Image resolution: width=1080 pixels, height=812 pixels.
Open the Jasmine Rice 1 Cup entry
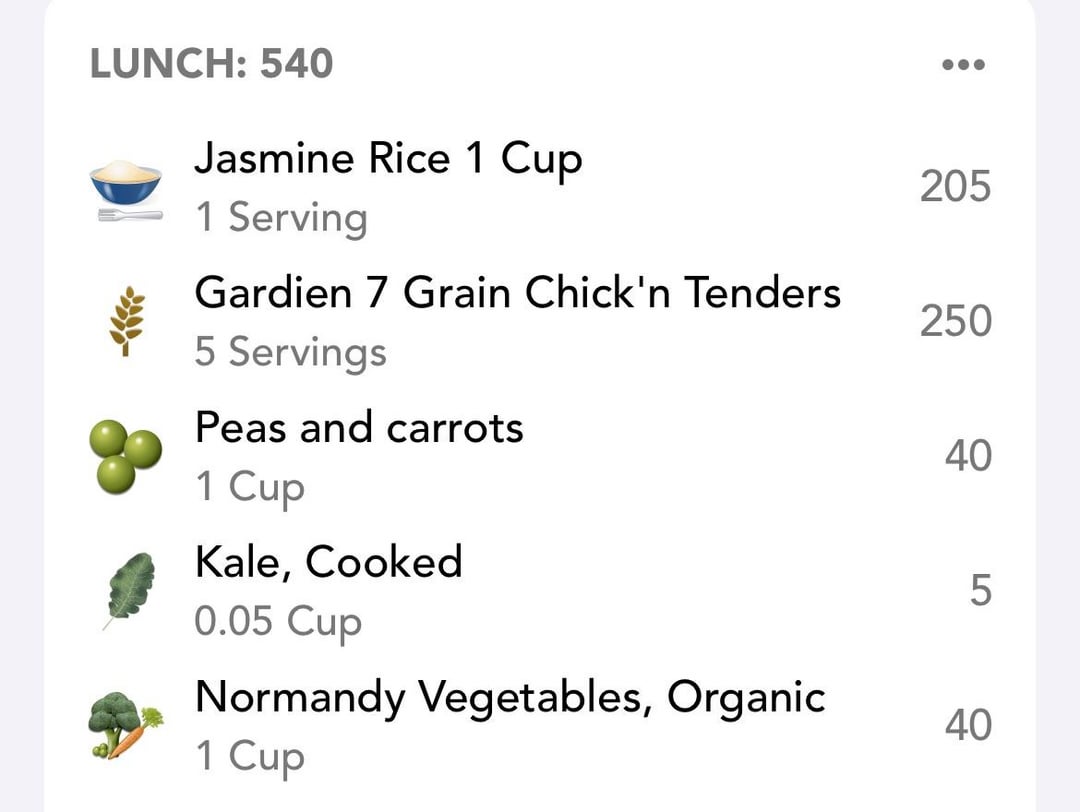(388, 159)
